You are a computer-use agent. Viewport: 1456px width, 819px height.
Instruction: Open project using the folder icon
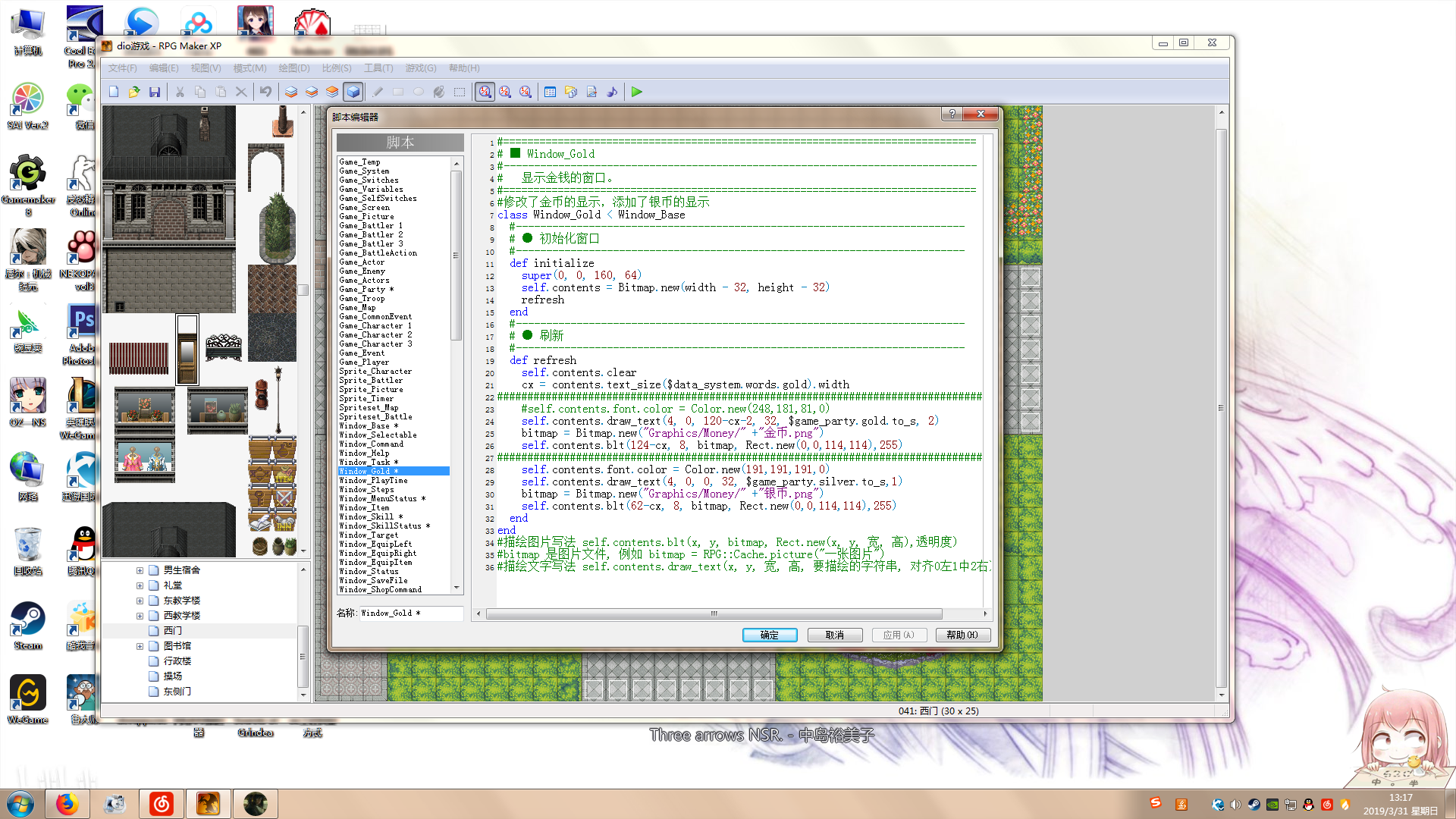(x=134, y=92)
